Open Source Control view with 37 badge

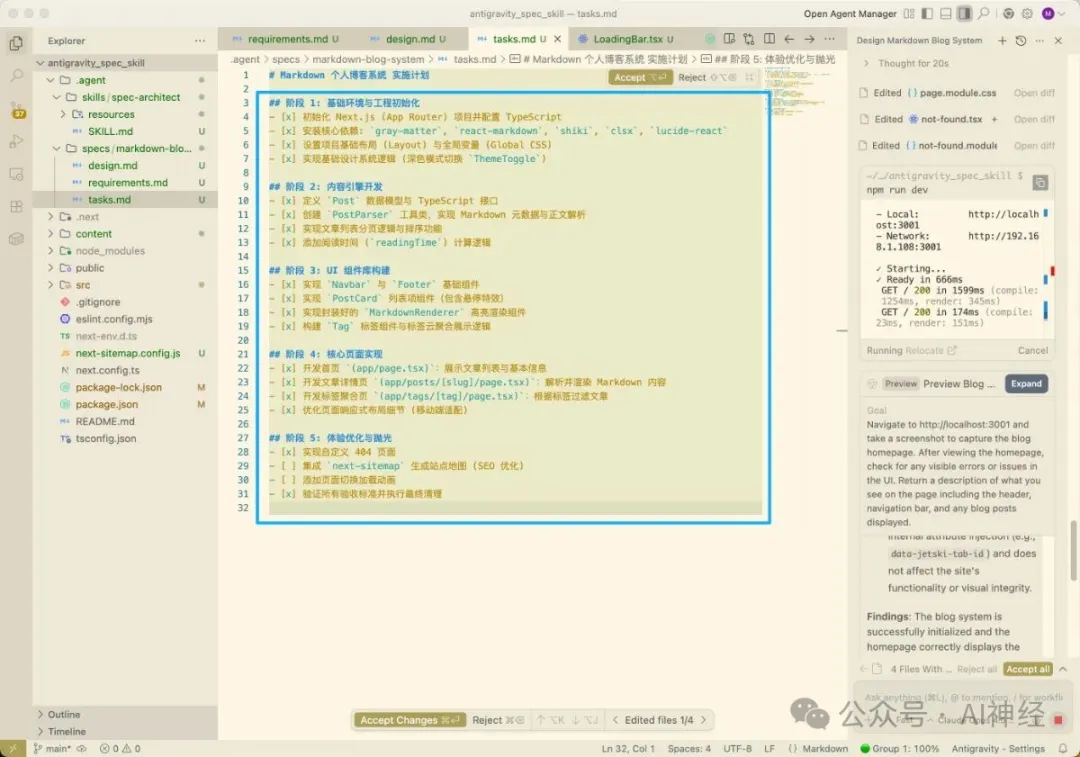pos(16,108)
